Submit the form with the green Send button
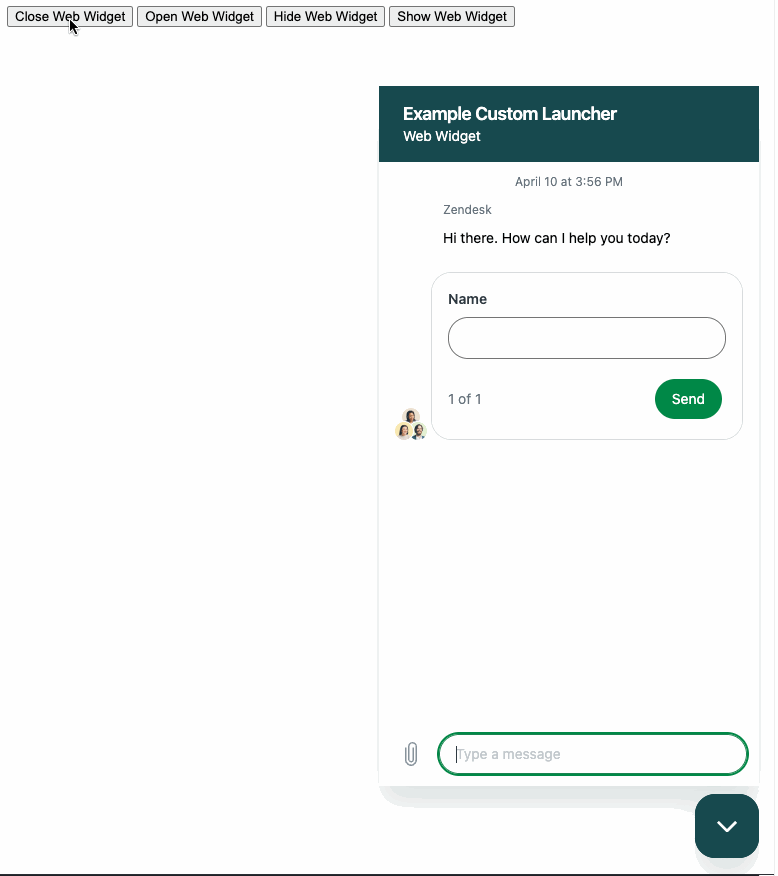Viewport: 778px width, 876px height. [688, 399]
